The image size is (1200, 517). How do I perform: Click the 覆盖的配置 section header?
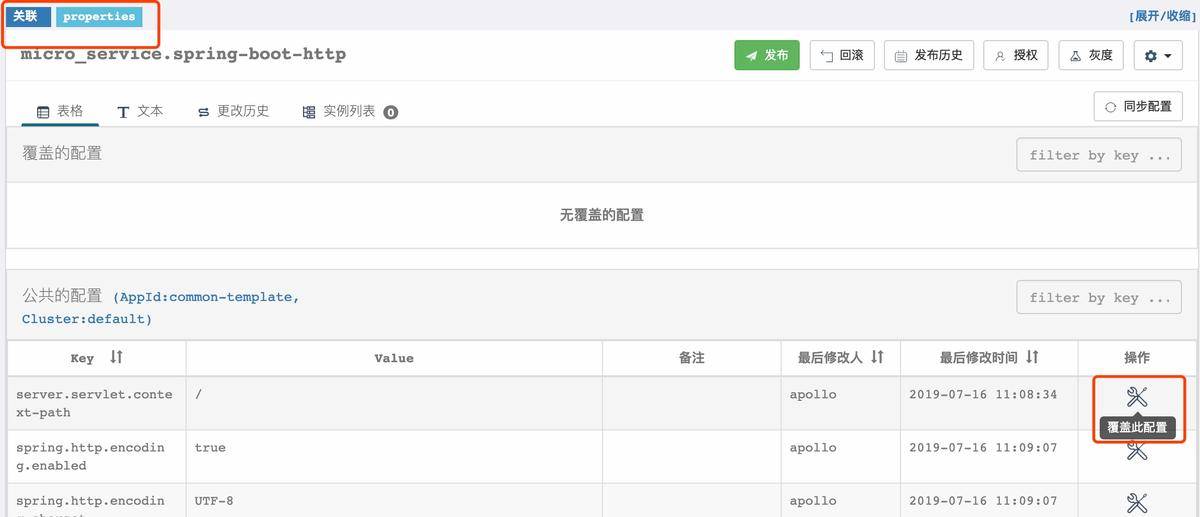pyautogui.click(x=62, y=153)
